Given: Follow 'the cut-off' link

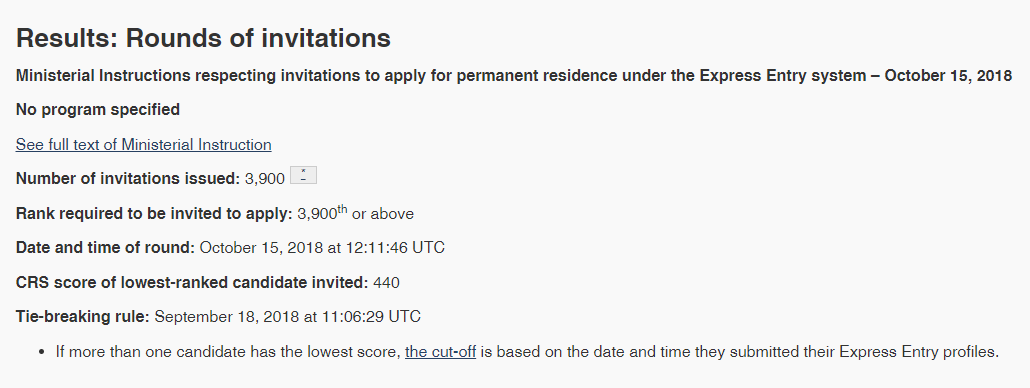Looking at the screenshot, I should pos(440,352).
